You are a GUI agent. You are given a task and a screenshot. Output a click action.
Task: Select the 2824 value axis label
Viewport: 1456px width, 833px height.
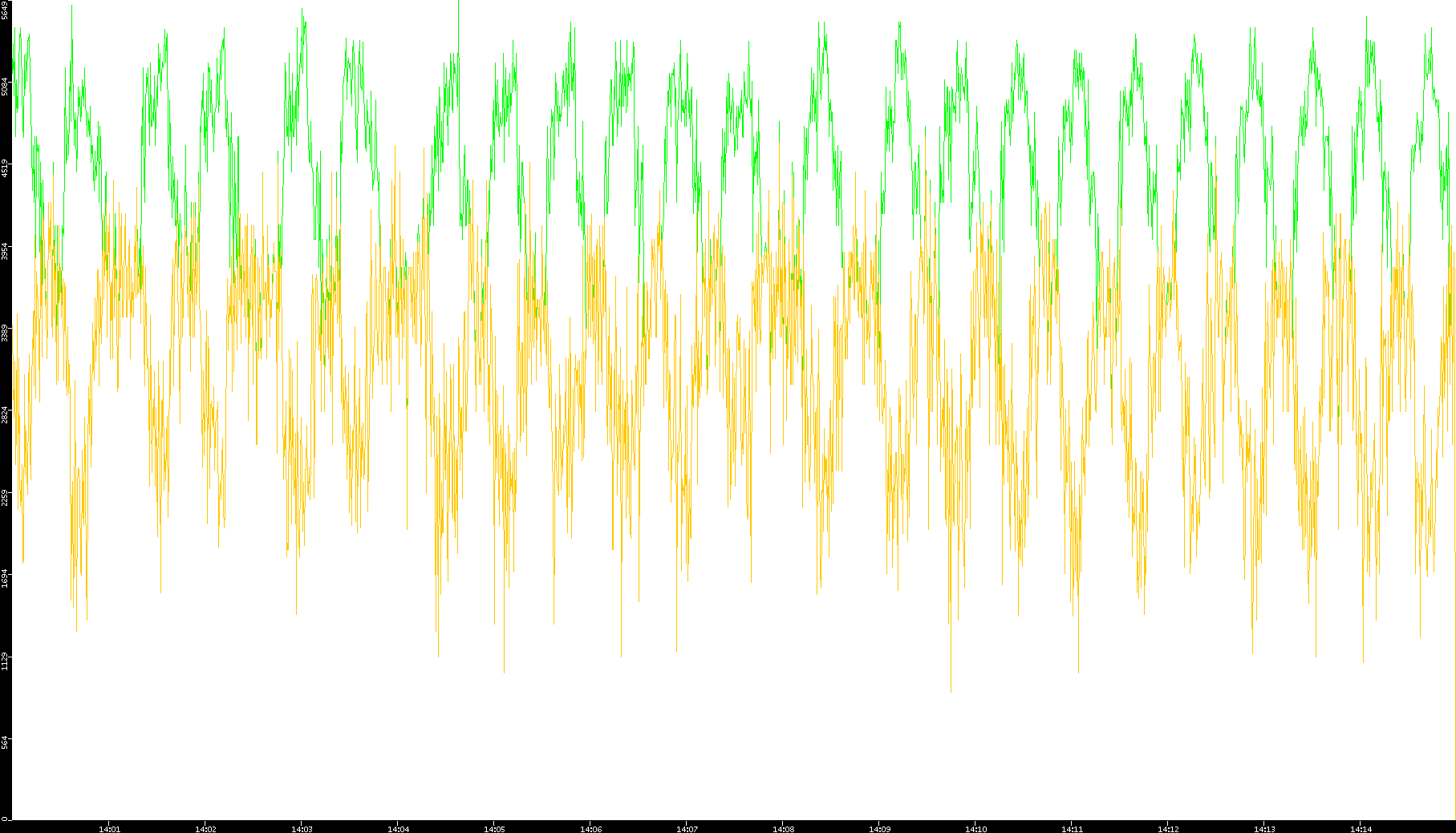click(x=5, y=414)
